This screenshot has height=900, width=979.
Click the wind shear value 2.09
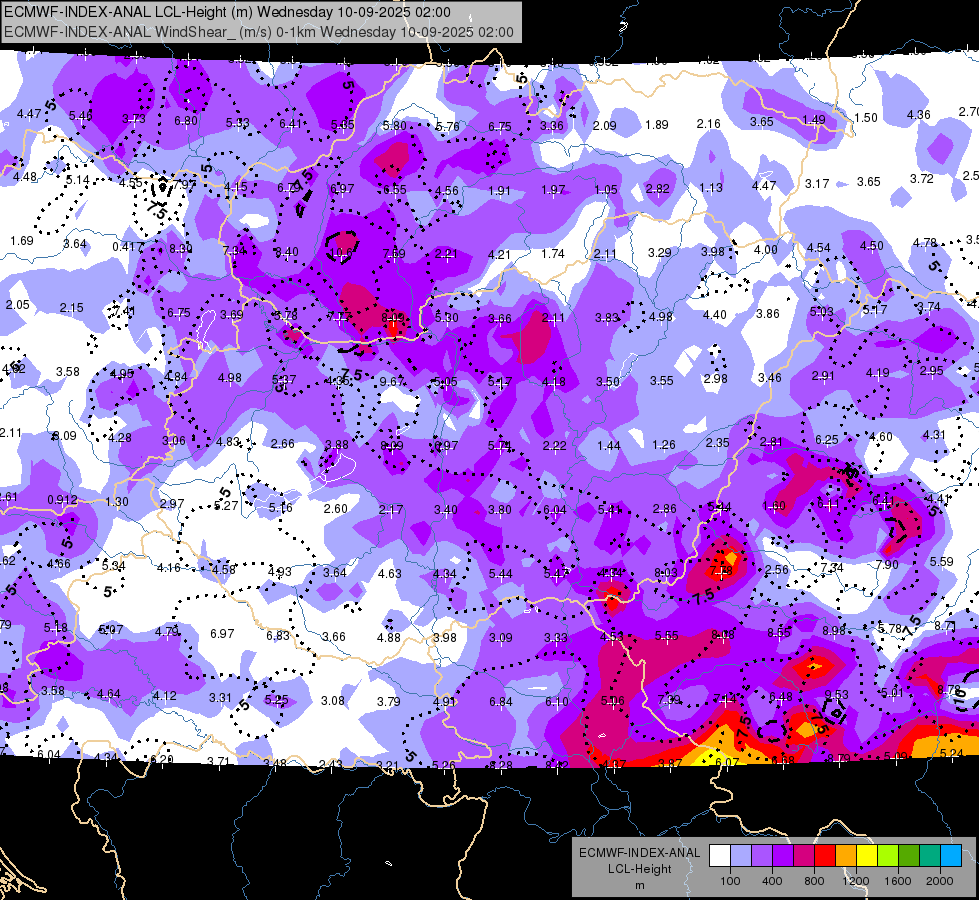click(x=604, y=126)
